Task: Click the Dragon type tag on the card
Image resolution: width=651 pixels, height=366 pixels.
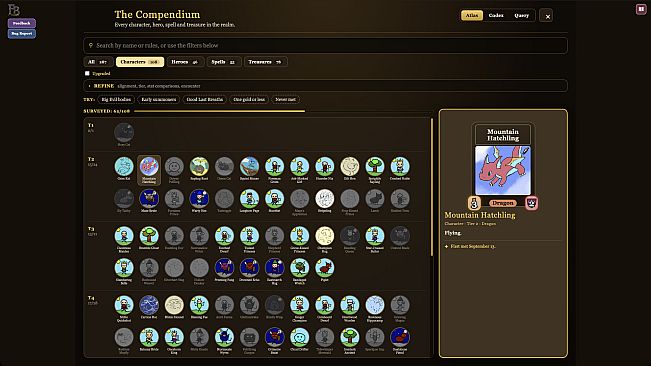Action: click(x=503, y=203)
